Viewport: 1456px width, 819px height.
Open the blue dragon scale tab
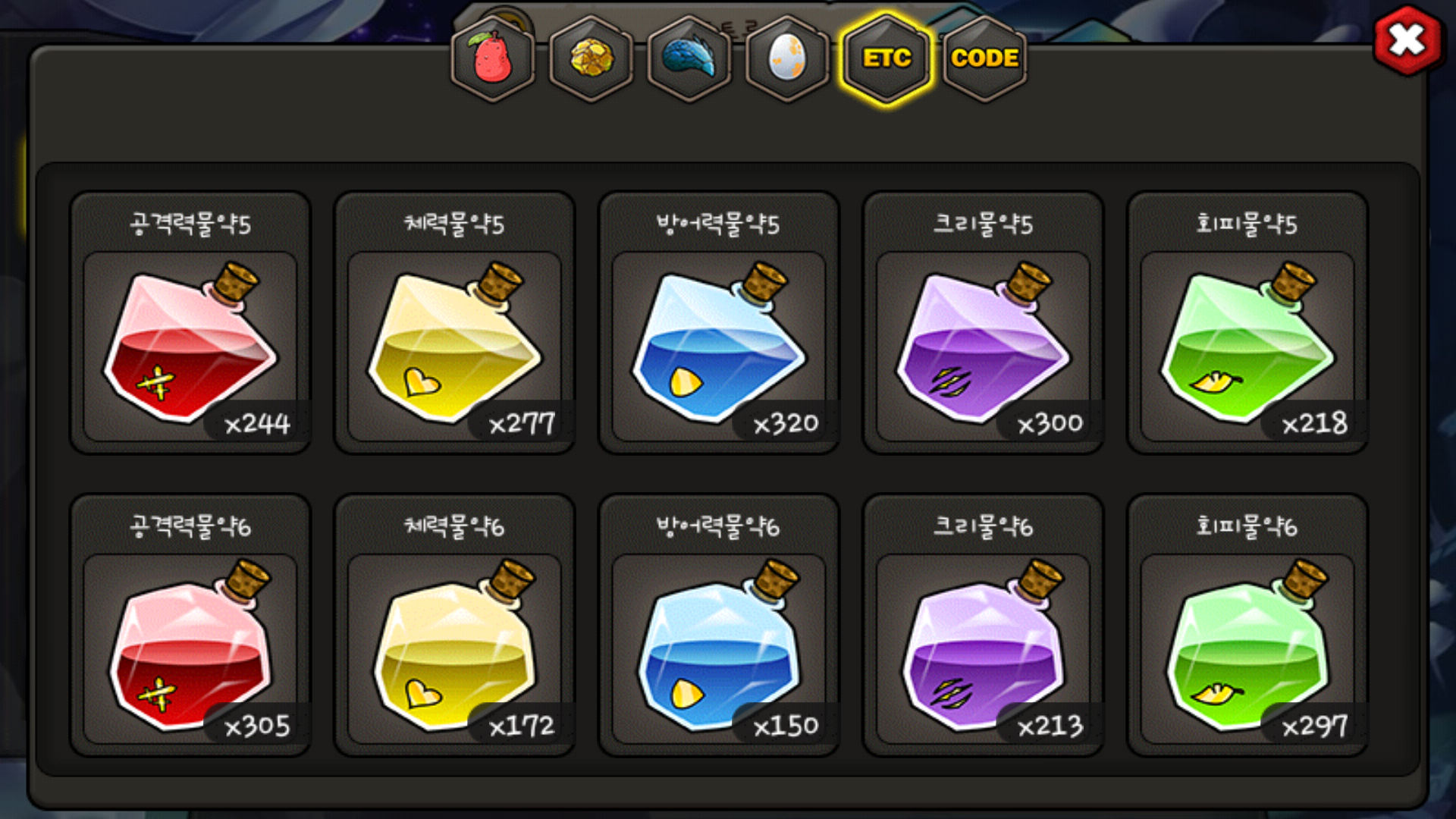coord(689,58)
